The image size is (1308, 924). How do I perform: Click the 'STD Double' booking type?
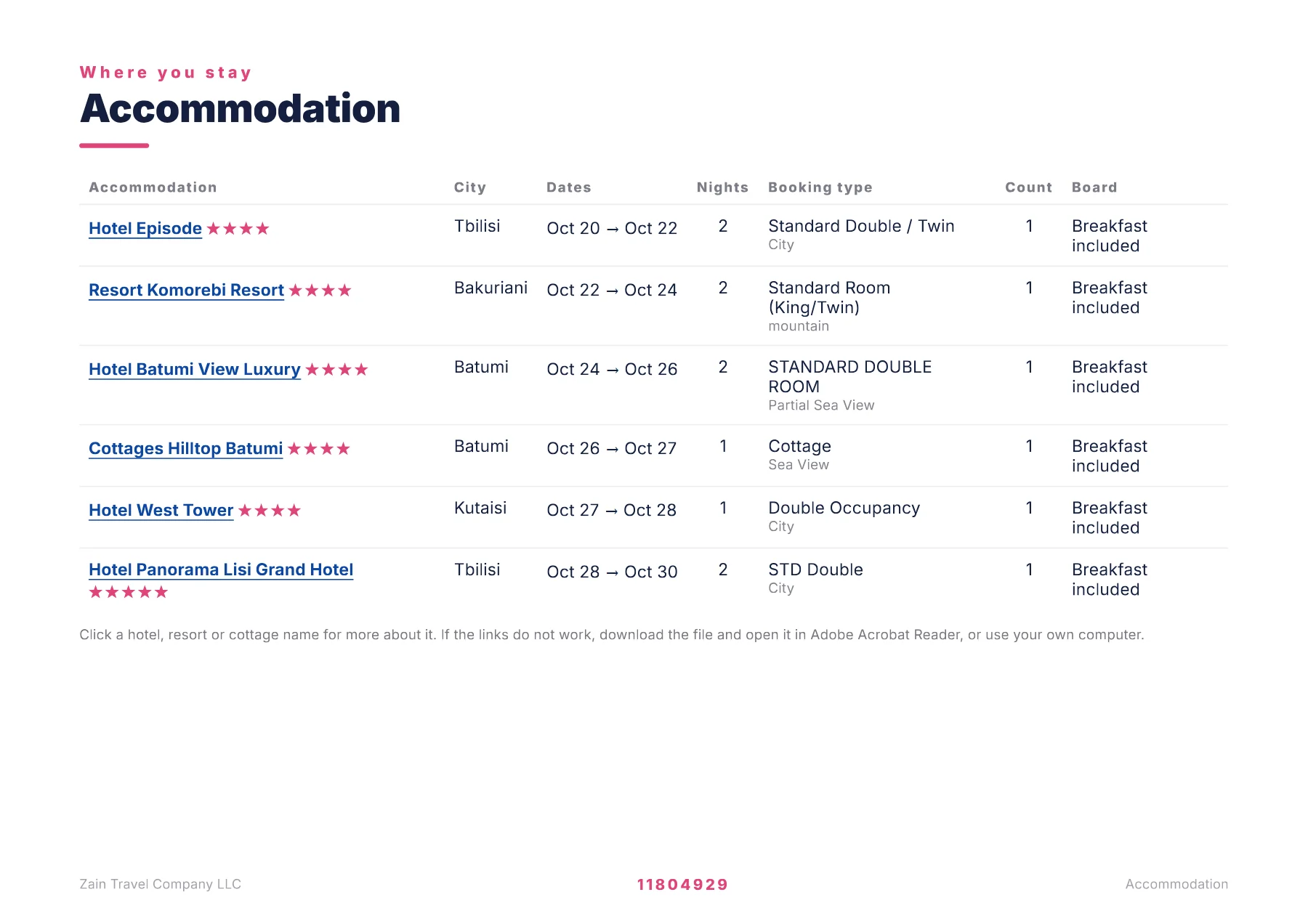pyautogui.click(x=815, y=570)
